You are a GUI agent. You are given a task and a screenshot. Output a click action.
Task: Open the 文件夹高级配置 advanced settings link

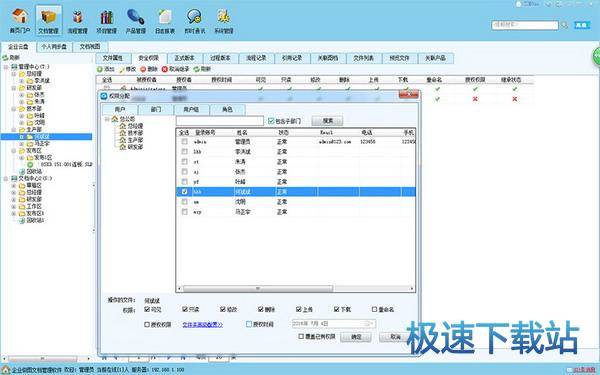pyautogui.click(x=202, y=324)
